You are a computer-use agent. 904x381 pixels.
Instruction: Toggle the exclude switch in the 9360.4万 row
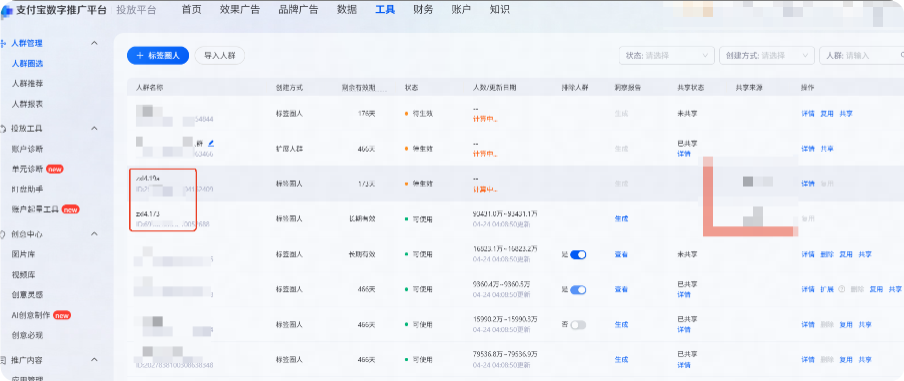point(578,289)
